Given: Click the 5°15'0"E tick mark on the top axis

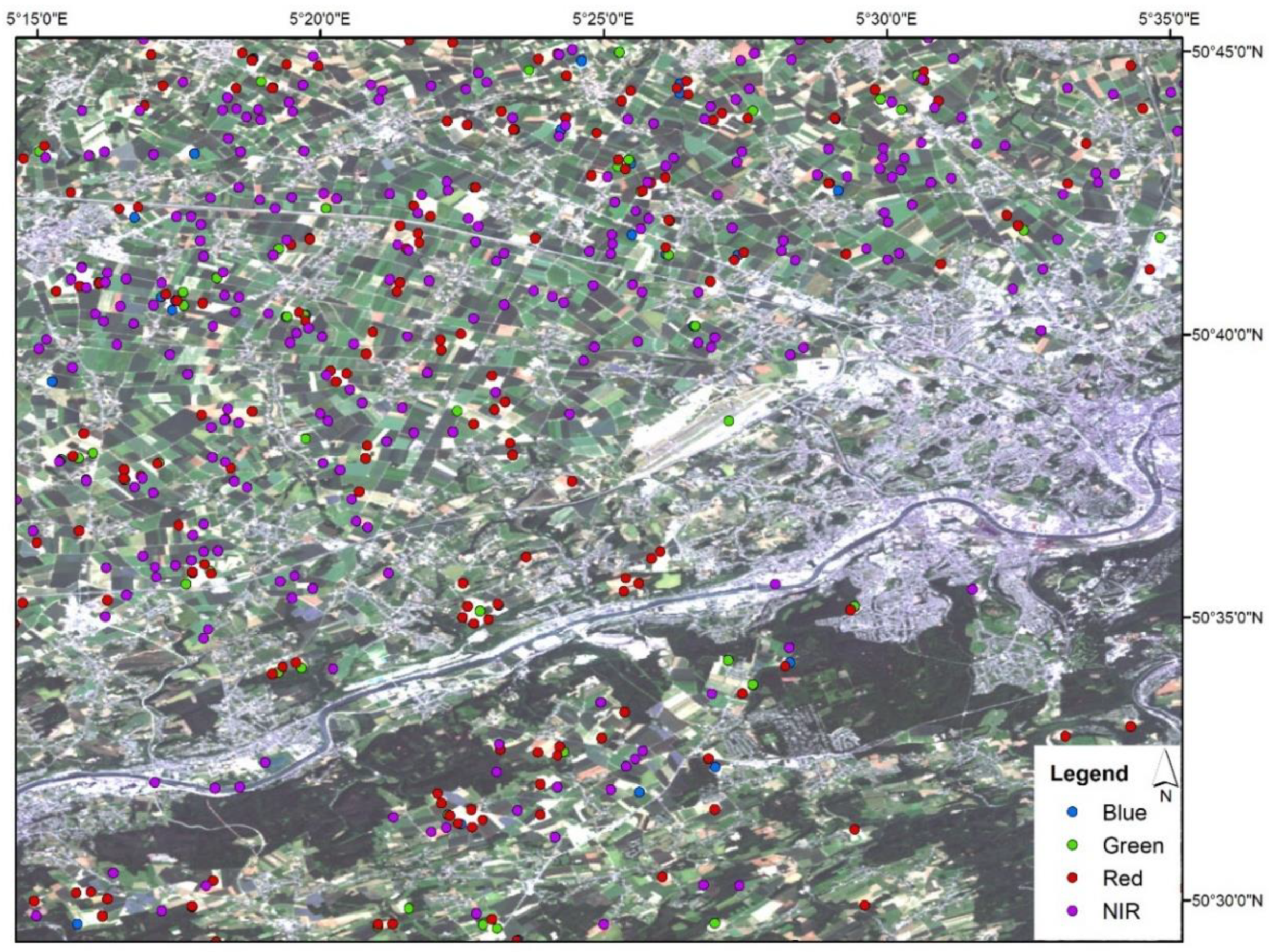Looking at the screenshot, I should pyautogui.click(x=39, y=33).
